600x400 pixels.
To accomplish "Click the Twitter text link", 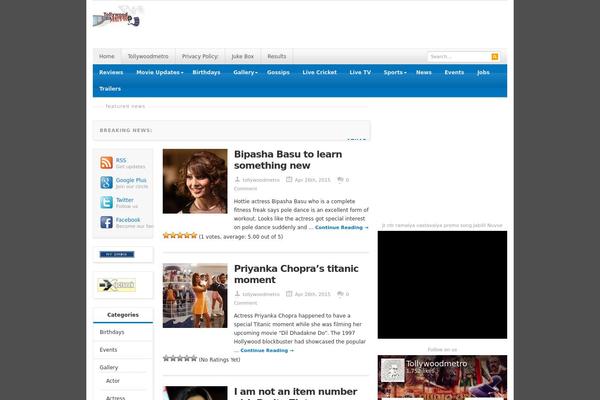I will [x=125, y=200].
